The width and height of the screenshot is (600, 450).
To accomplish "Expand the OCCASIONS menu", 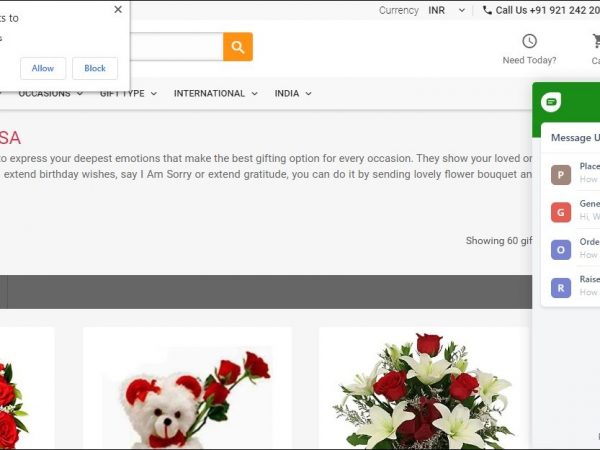I will [x=50, y=94].
